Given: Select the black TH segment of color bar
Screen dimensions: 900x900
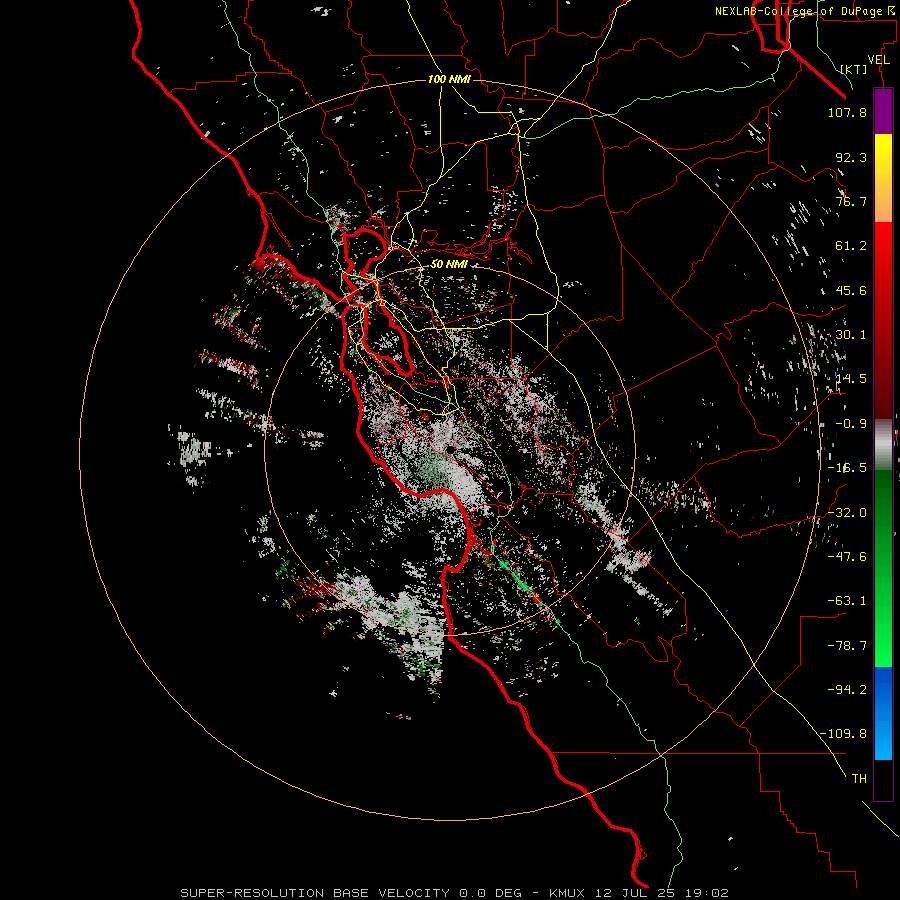Looking at the screenshot, I should pos(883,780).
